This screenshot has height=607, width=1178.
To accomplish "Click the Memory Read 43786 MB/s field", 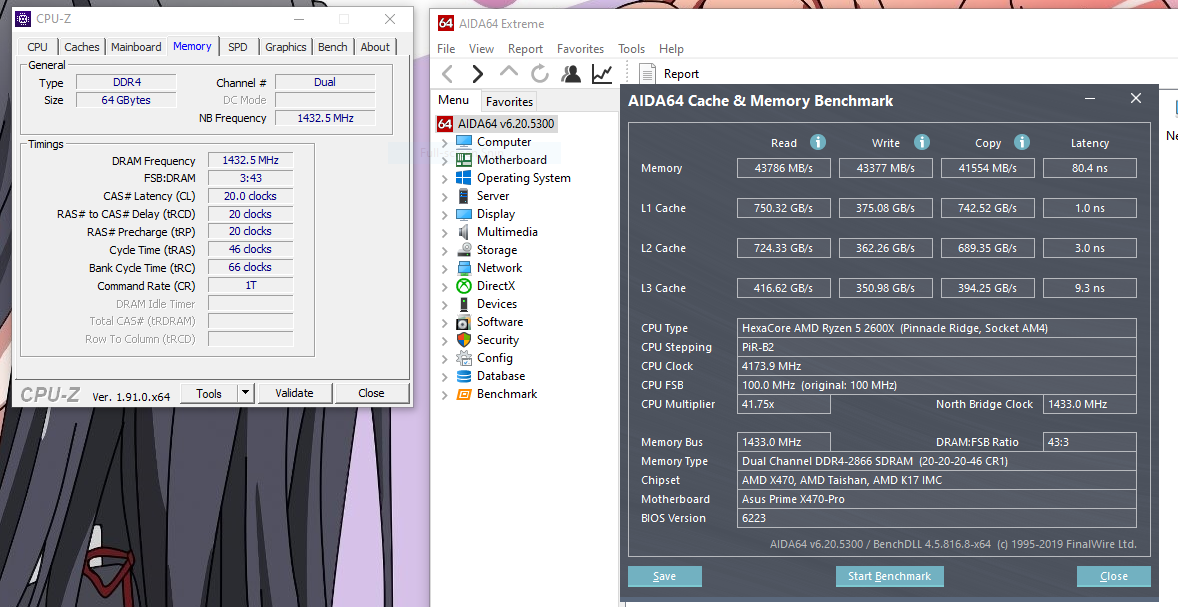I will pos(784,168).
